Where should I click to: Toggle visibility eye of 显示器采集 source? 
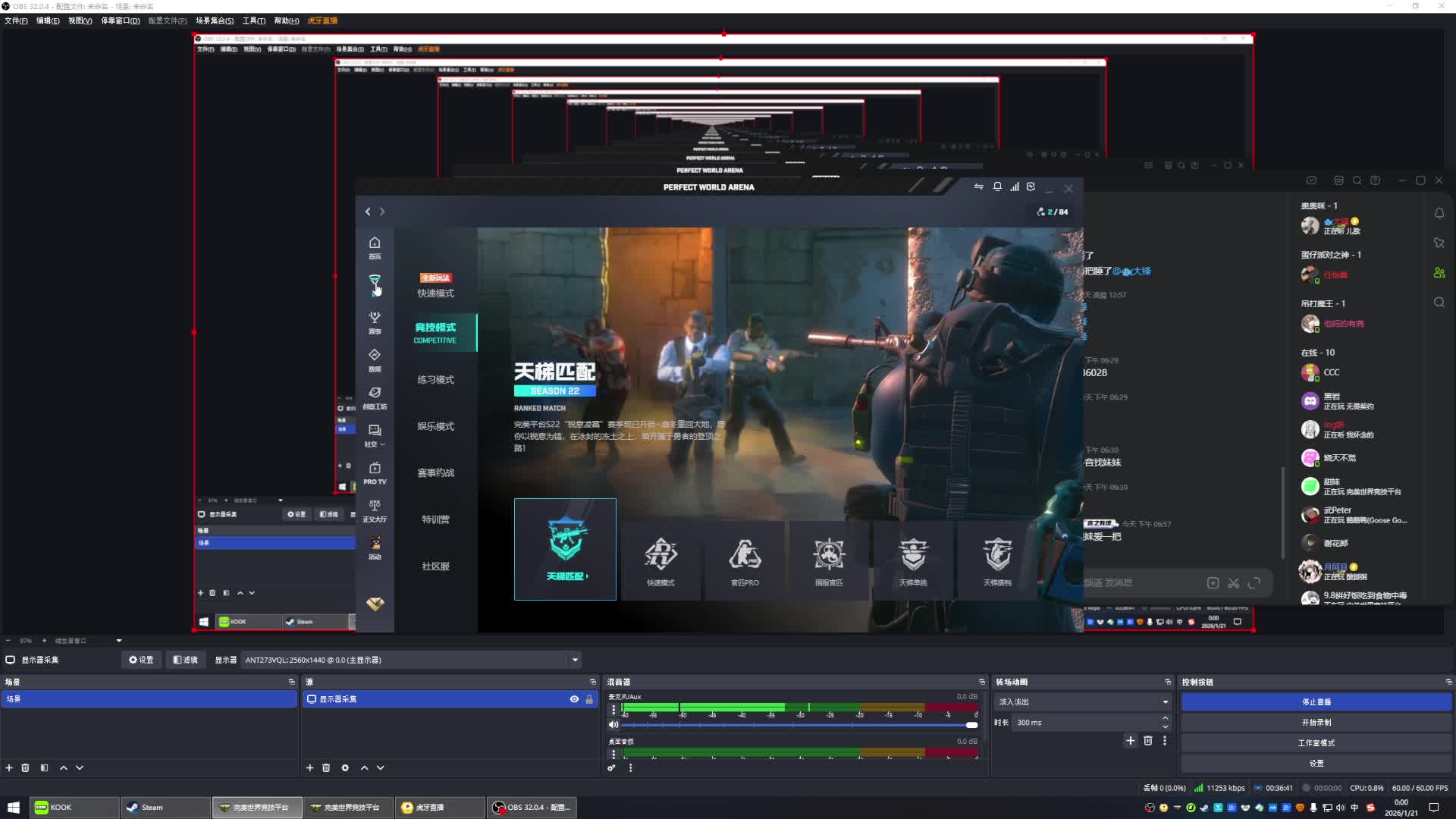point(574,699)
